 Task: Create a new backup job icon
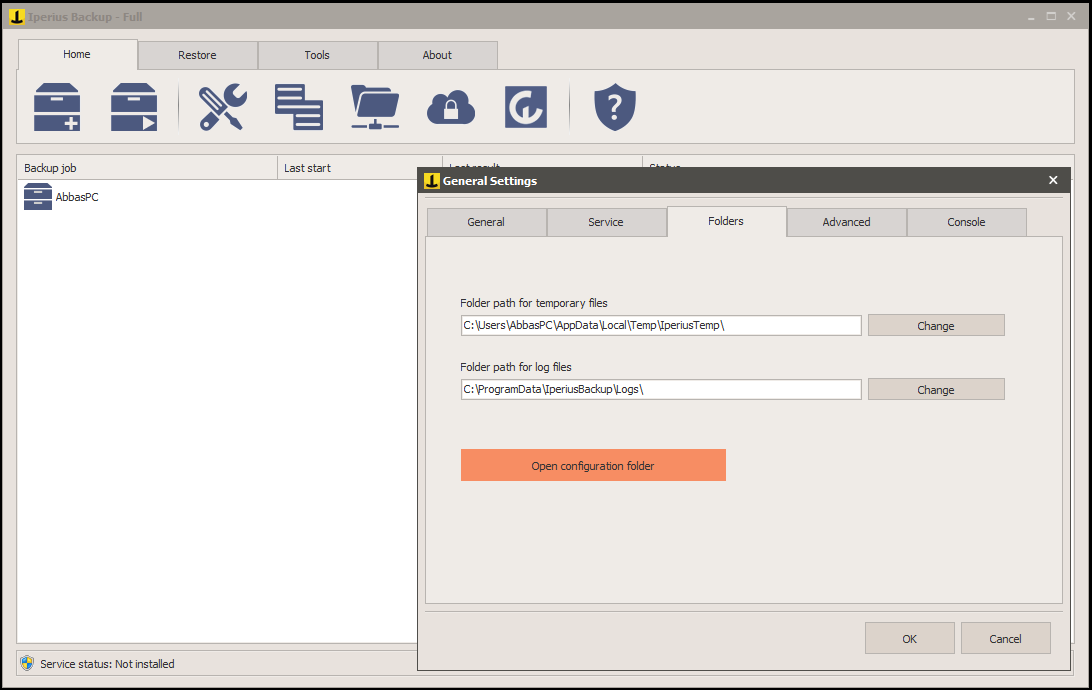coord(57,107)
